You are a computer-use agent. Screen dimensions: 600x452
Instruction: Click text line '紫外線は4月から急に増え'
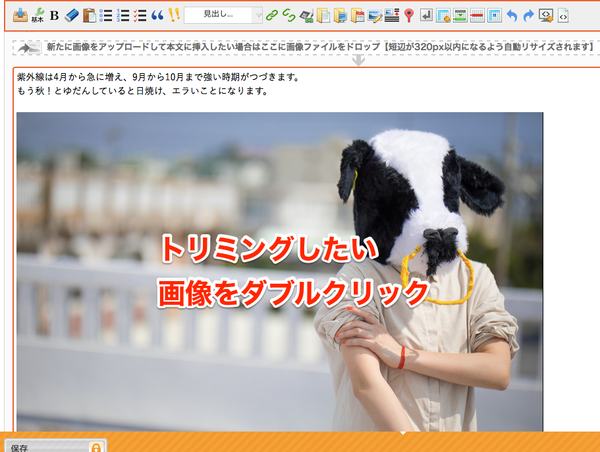pos(158,77)
